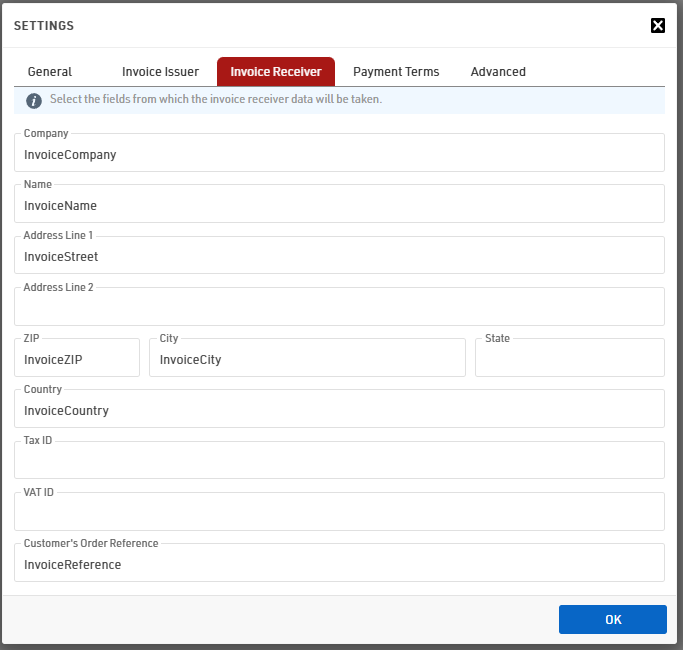Open the Advanced tab
The width and height of the screenshot is (683, 650).
[x=498, y=72]
